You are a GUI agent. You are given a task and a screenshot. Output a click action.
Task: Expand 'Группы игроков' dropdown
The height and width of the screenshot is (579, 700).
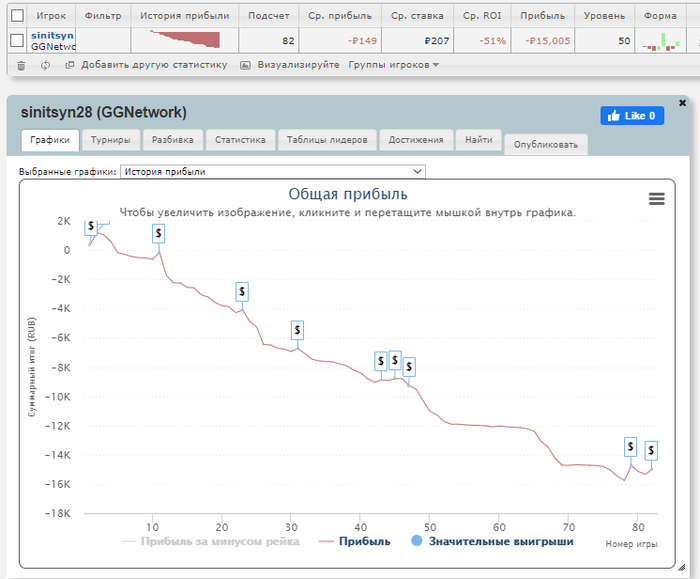[x=393, y=65]
